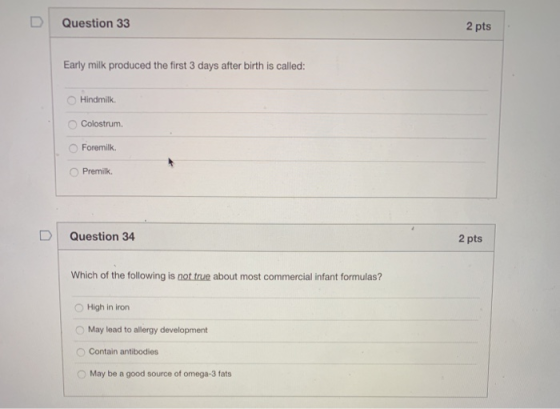Click the Question 34 header title
This screenshot has height=409, width=560.
point(102,236)
